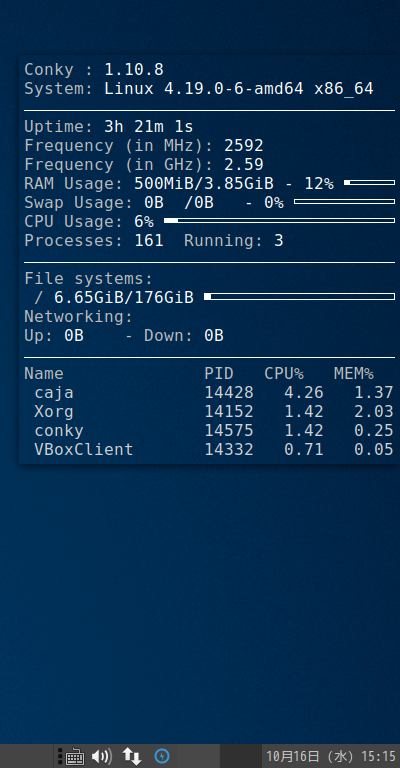Click PID 14428
This screenshot has height=768, width=400.
(229, 392)
